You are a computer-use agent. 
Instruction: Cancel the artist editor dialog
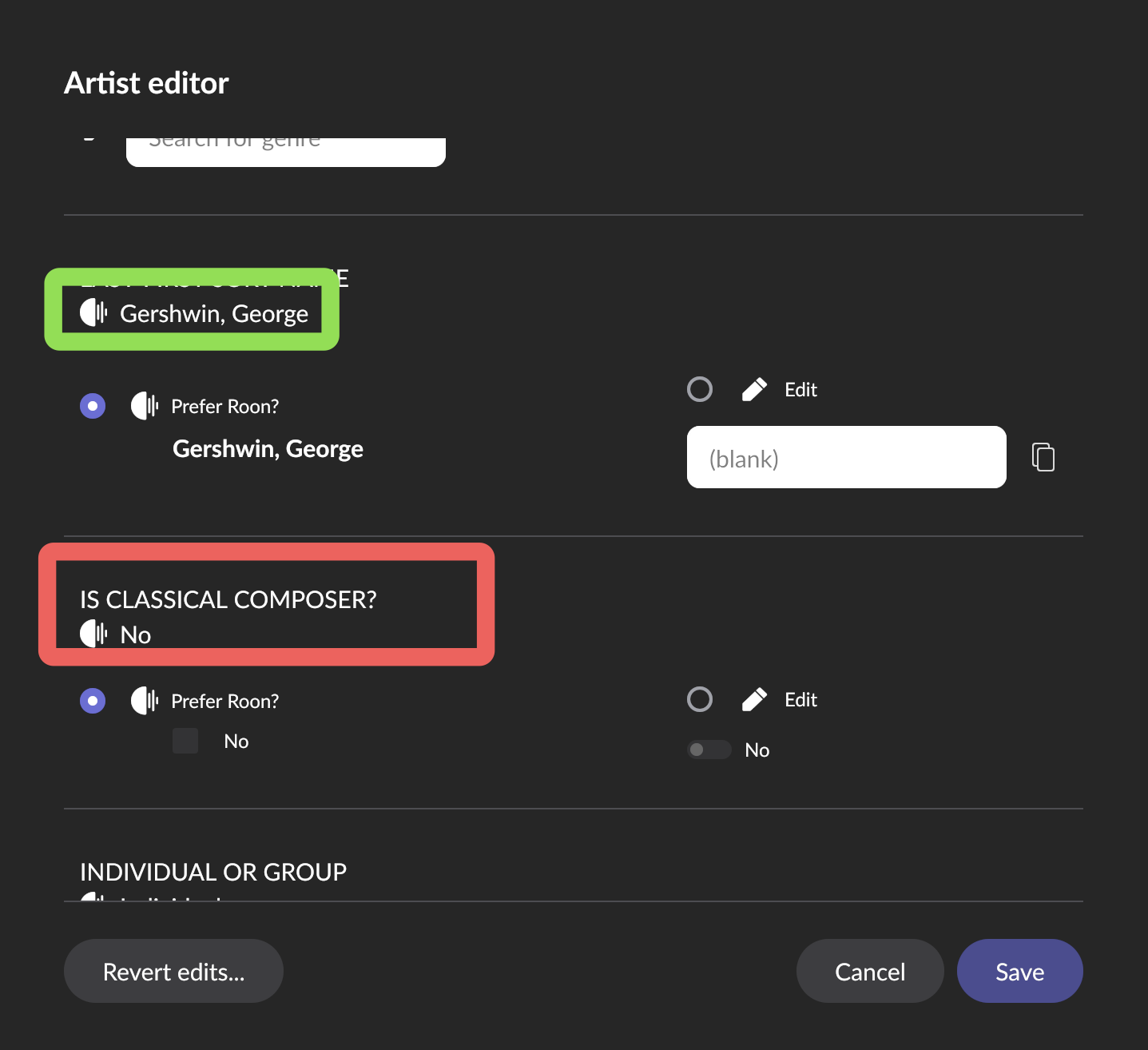[870, 971]
